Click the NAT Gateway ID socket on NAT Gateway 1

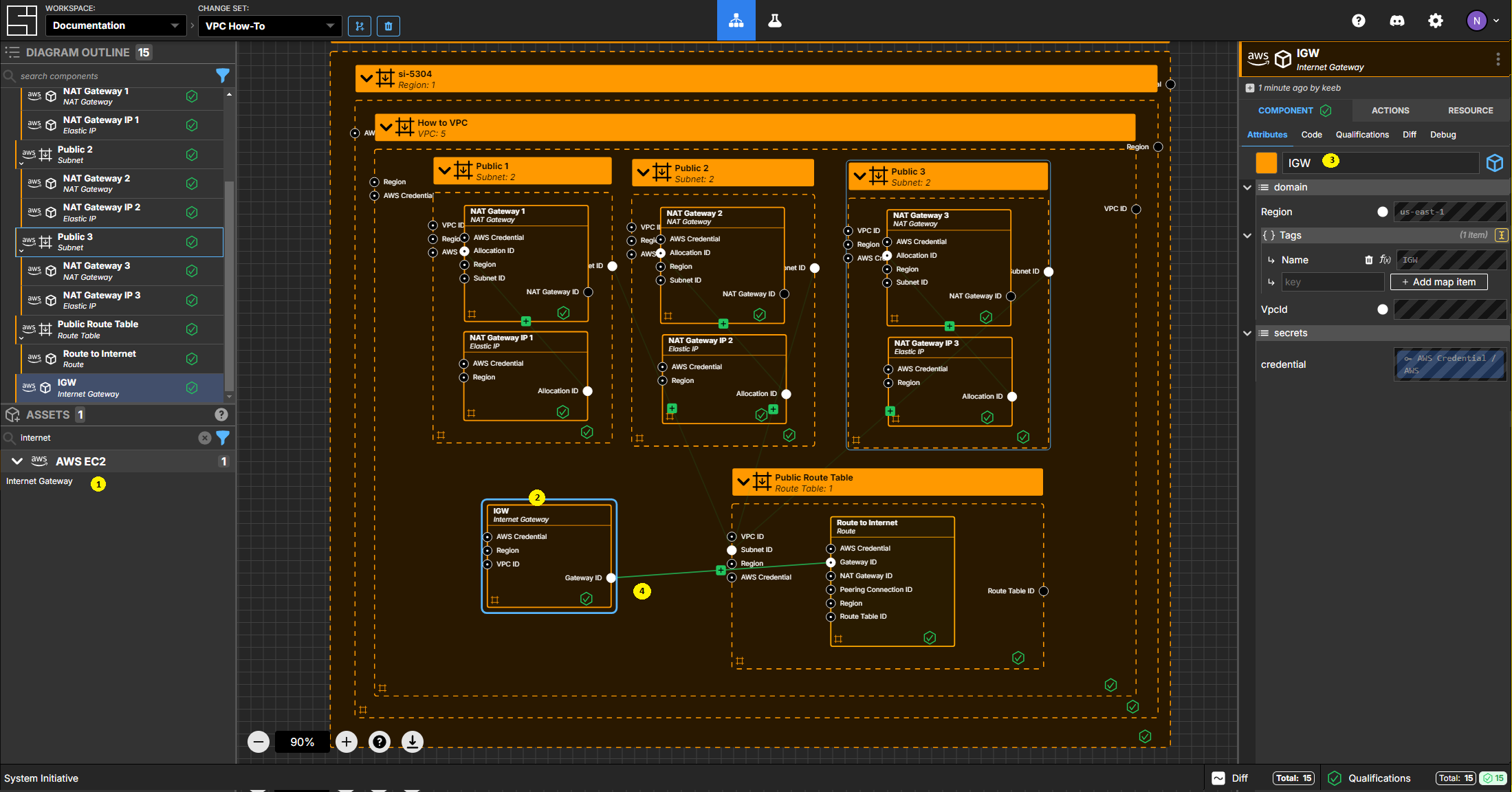tap(589, 292)
